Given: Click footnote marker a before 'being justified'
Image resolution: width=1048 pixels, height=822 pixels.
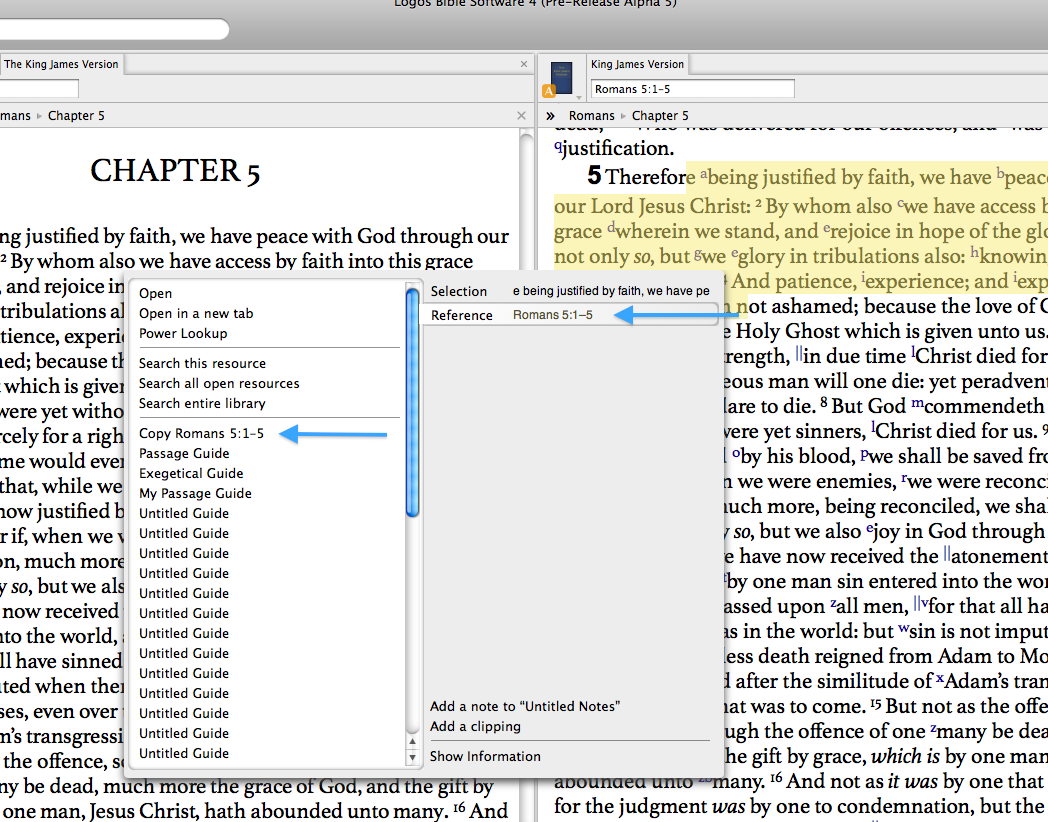Looking at the screenshot, I should 703,176.
